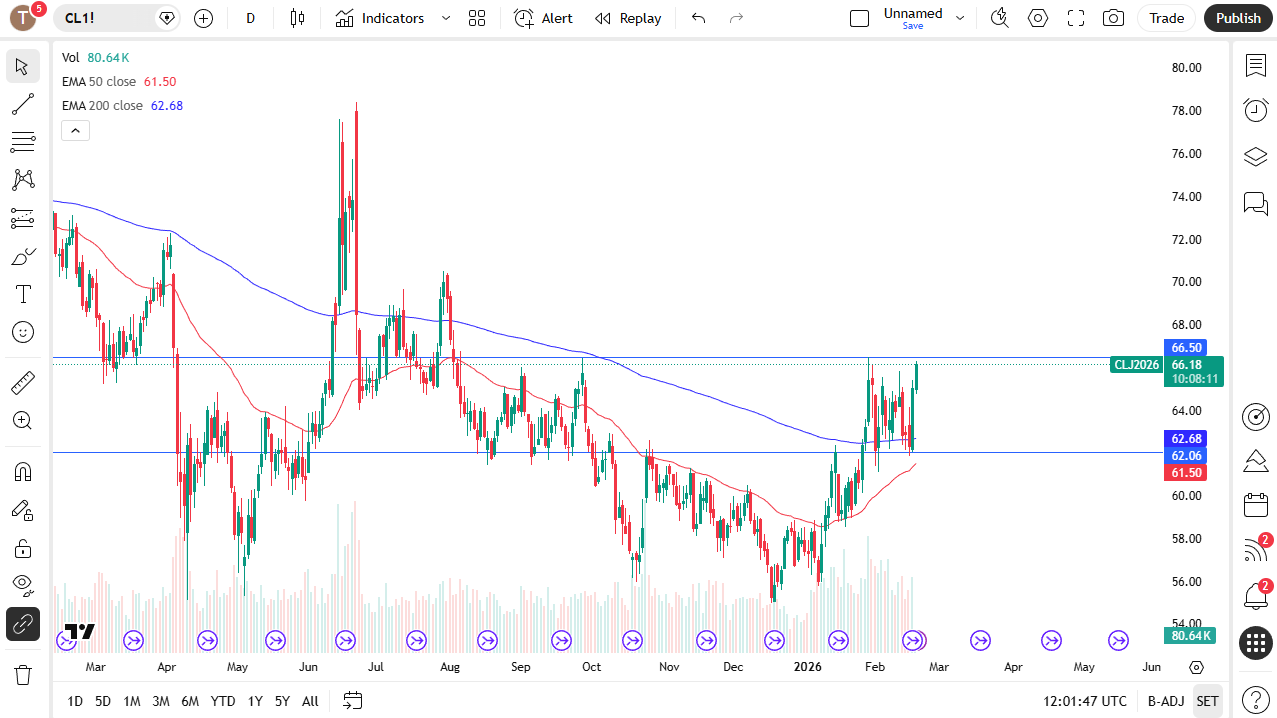Click the red 61.50 EMA price label
Viewport: 1277px width, 718px height.
(1186, 472)
